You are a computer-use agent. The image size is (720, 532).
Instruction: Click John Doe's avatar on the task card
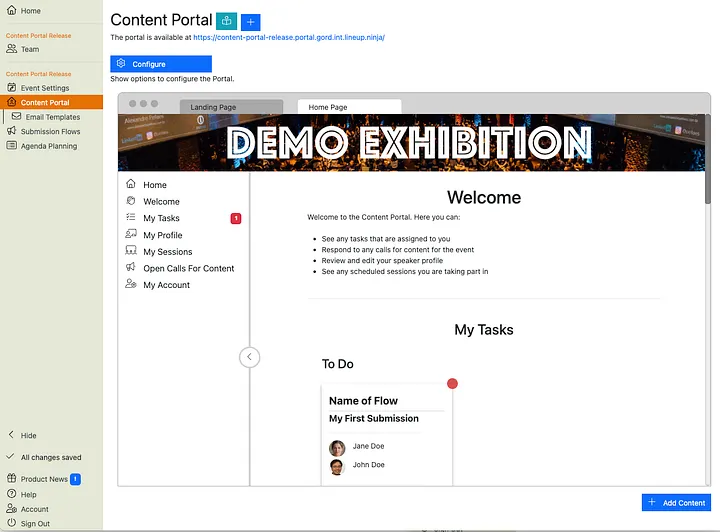[x=337, y=467]
